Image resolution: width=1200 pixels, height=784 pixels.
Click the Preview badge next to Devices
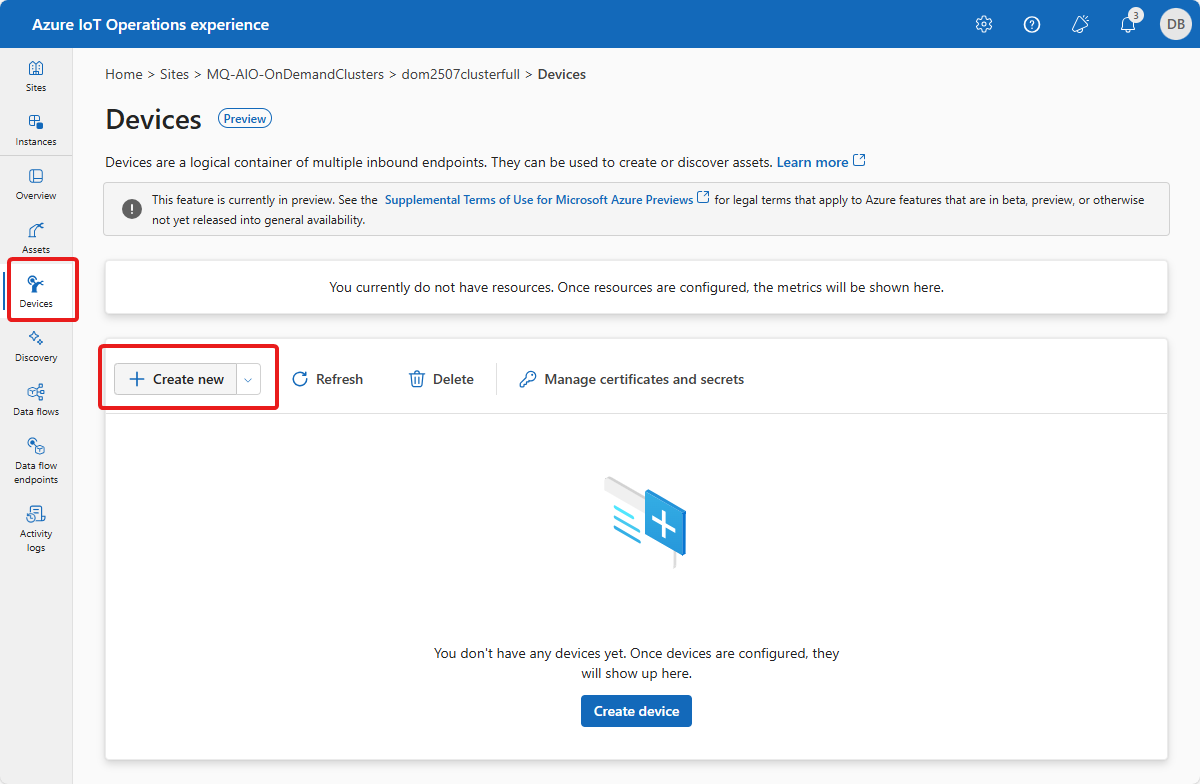(245, 119)
